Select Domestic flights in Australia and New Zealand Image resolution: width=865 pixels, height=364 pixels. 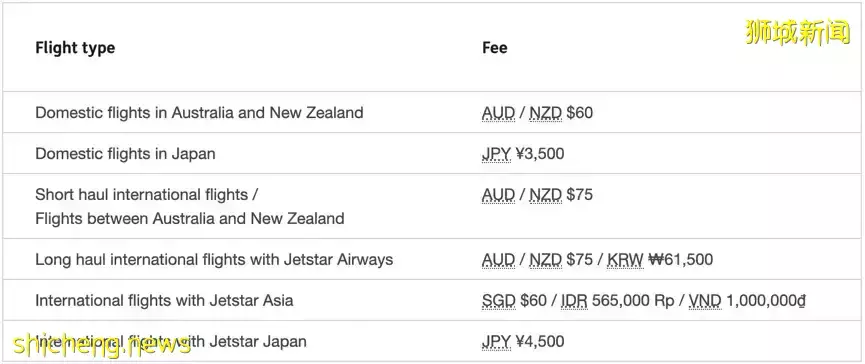pyautogui.click(x=199, y=113)
